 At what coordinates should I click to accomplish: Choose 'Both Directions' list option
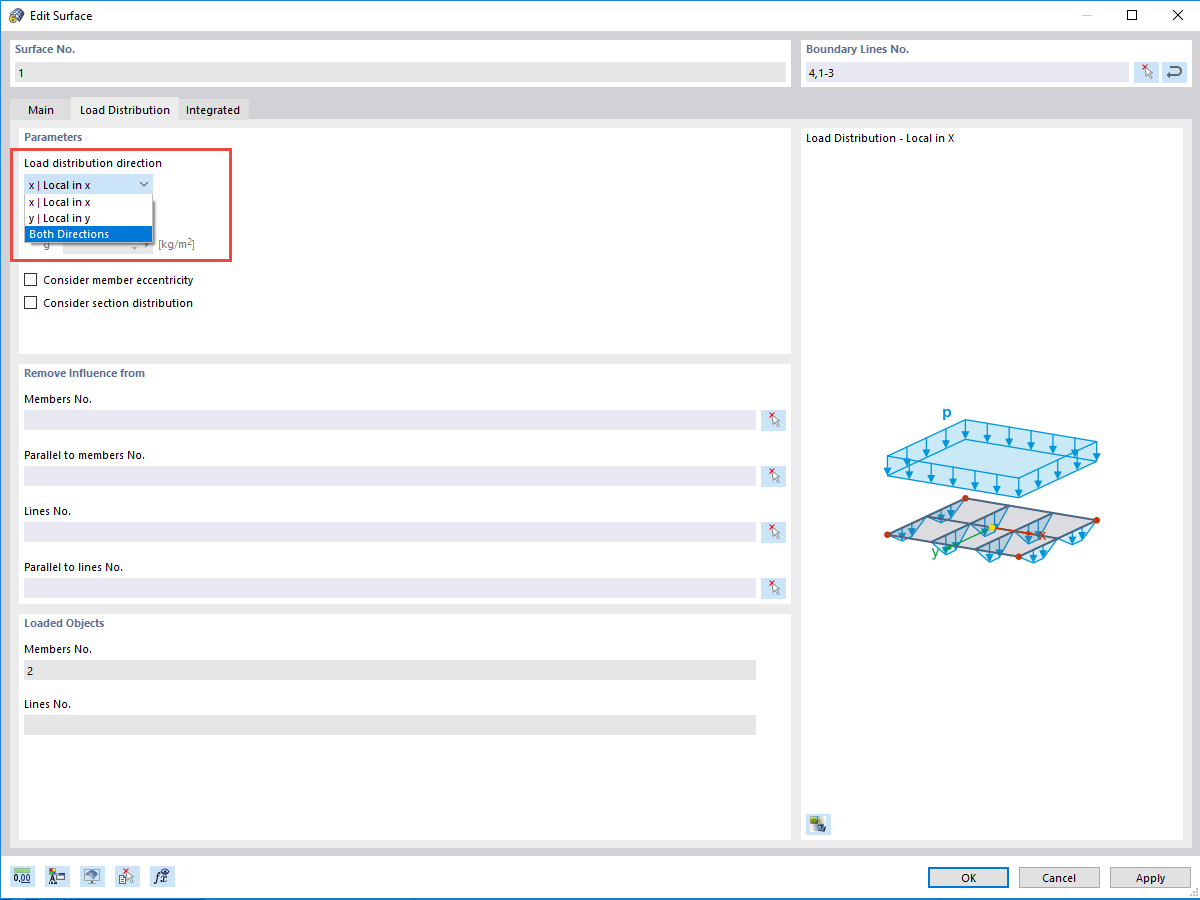click(x=88, y=234)
